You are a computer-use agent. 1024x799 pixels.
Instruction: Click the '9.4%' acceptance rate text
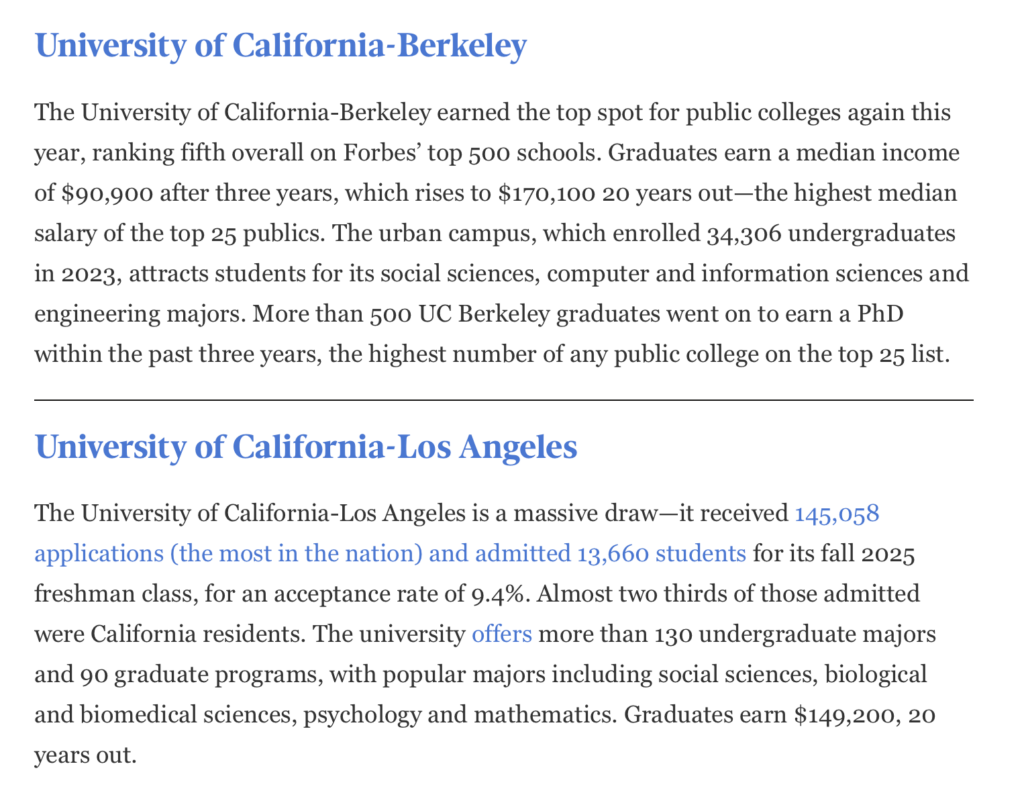pos(498,594)
